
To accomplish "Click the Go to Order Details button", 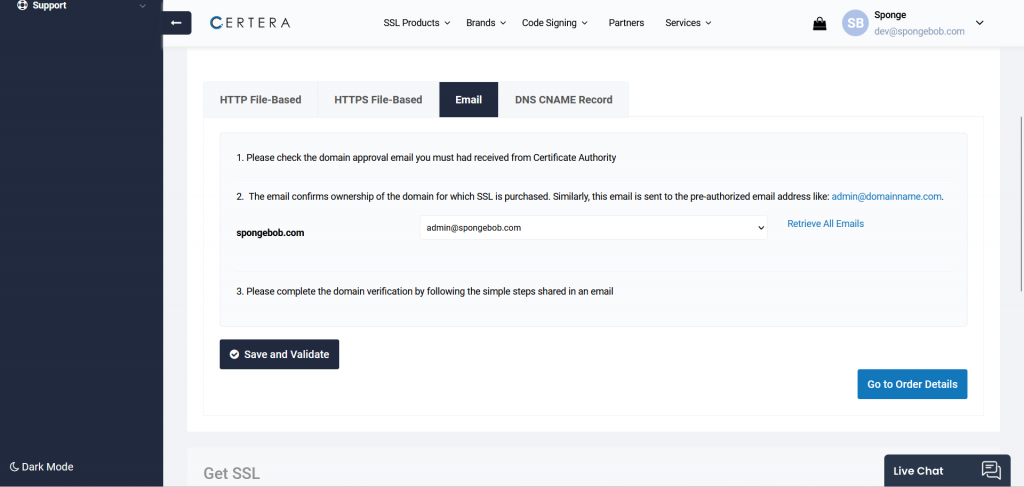I will [x=912, y=385].
